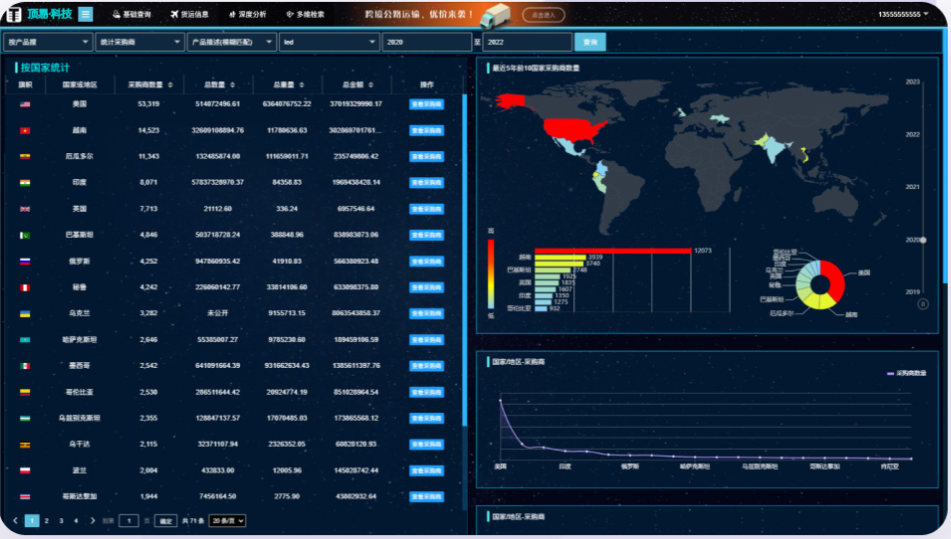Go to next page with right arrow
This screenshot has width=951, height=539.
(92, 520)
